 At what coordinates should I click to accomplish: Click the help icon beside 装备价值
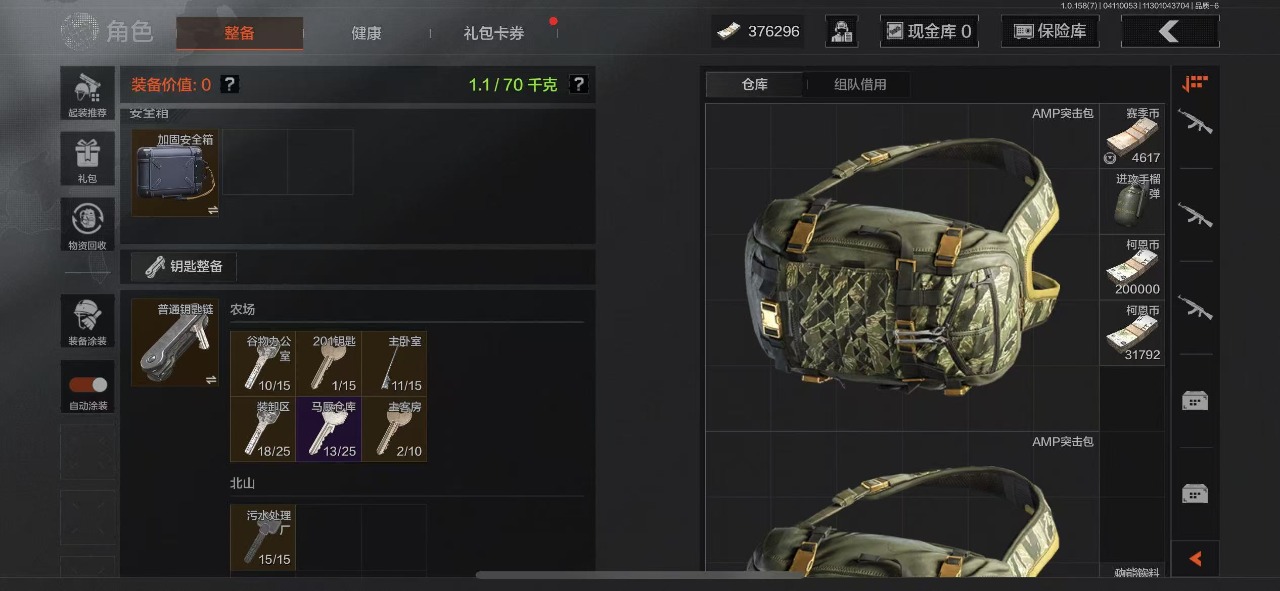point(230,84)
